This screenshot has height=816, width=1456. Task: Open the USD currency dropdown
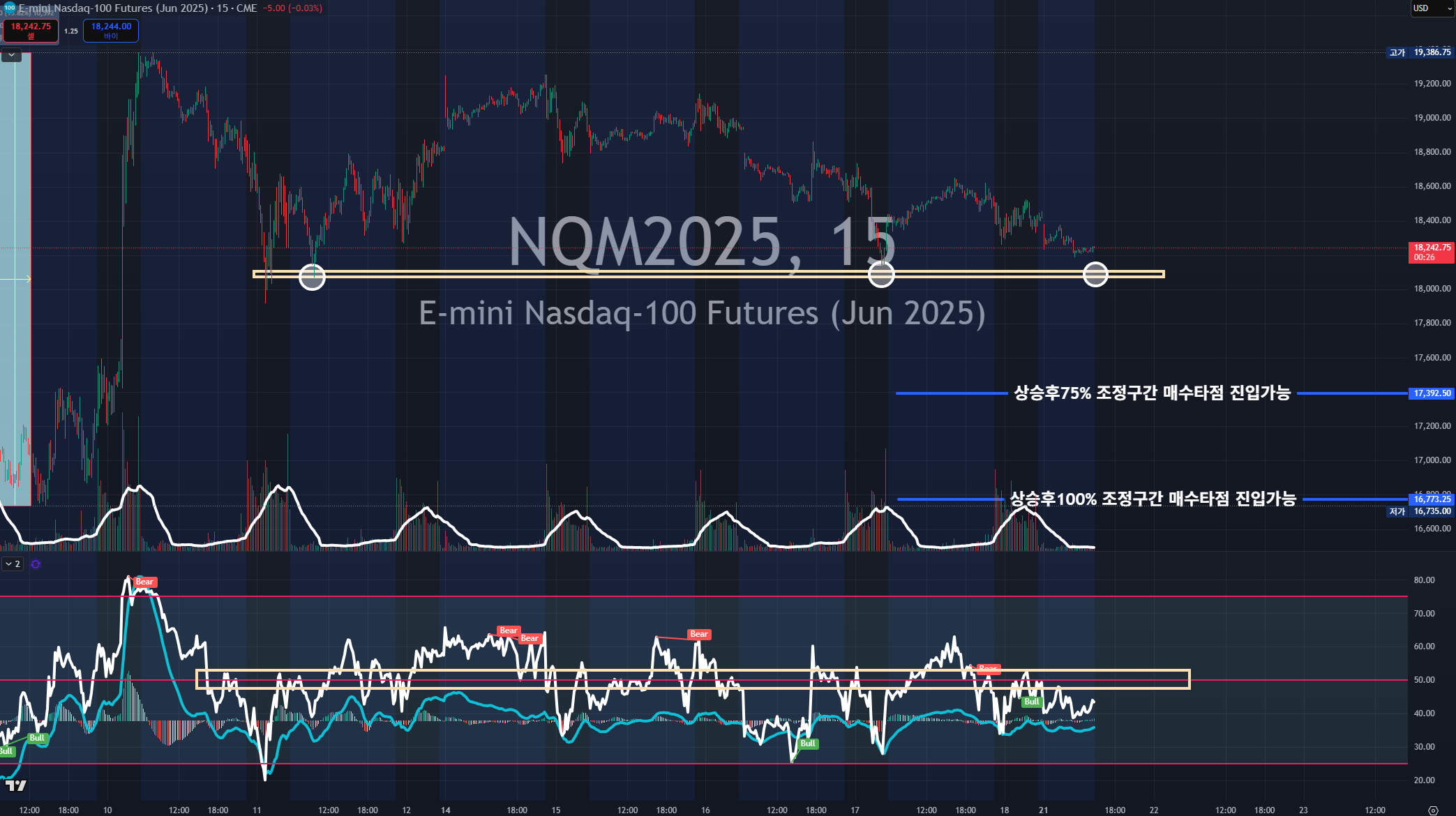pyautogui.click(x=1432, y=8)
